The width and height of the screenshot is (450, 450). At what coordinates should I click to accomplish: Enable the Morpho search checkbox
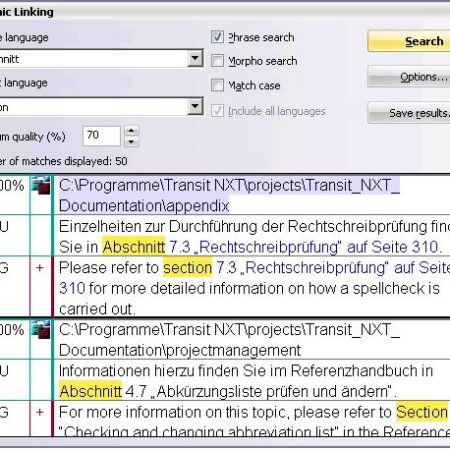tap(217, 61)
